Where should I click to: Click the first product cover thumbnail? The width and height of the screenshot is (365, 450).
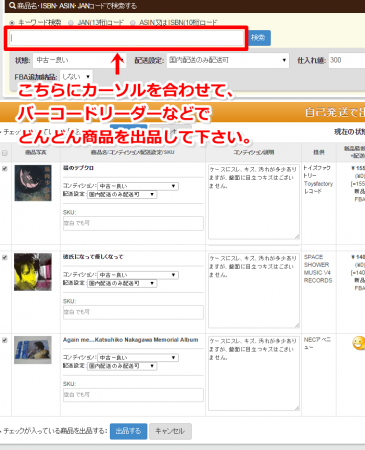coord(33,183)
